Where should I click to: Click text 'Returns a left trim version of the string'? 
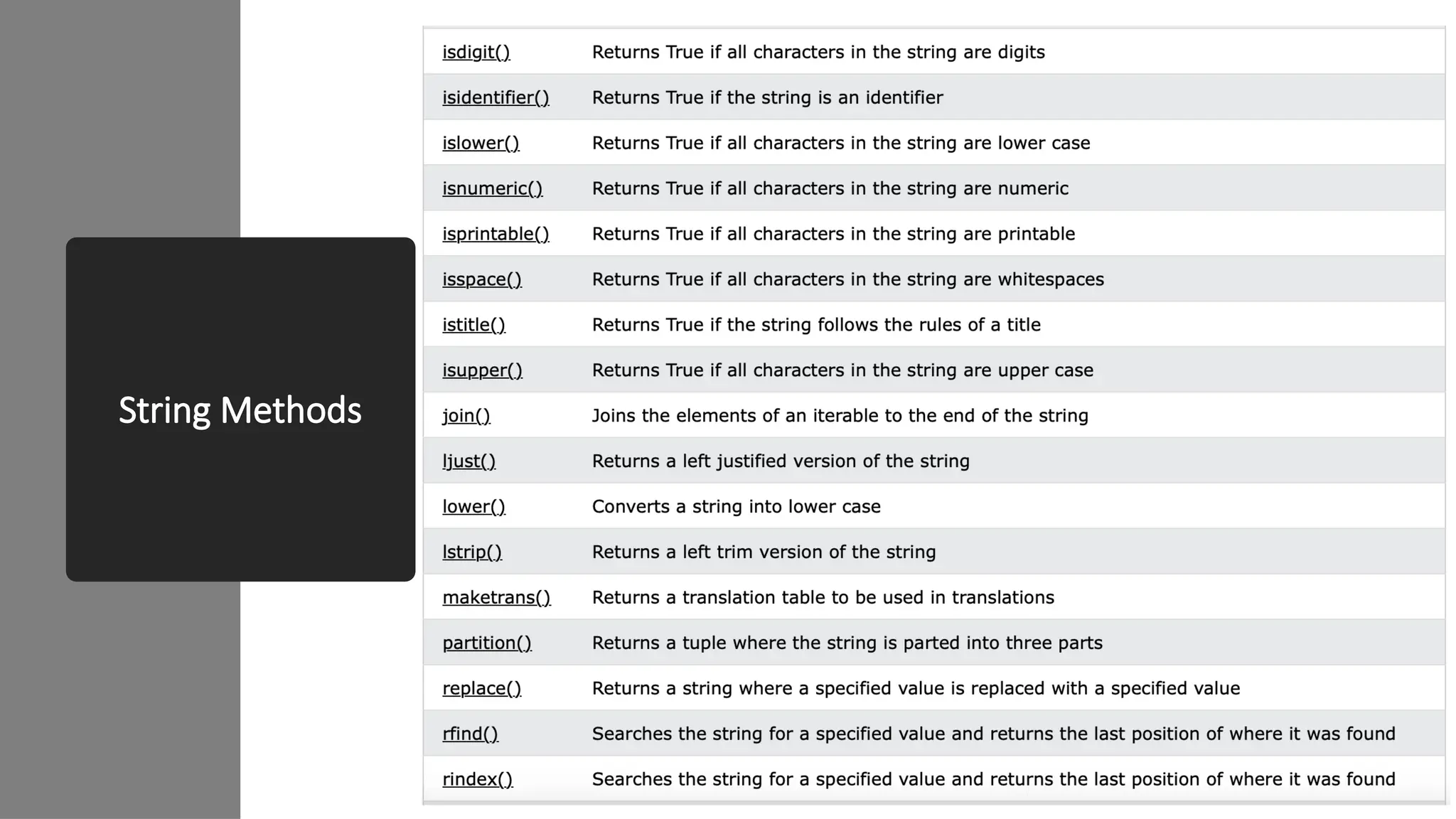pyautogui.click(x=764, y=552)
